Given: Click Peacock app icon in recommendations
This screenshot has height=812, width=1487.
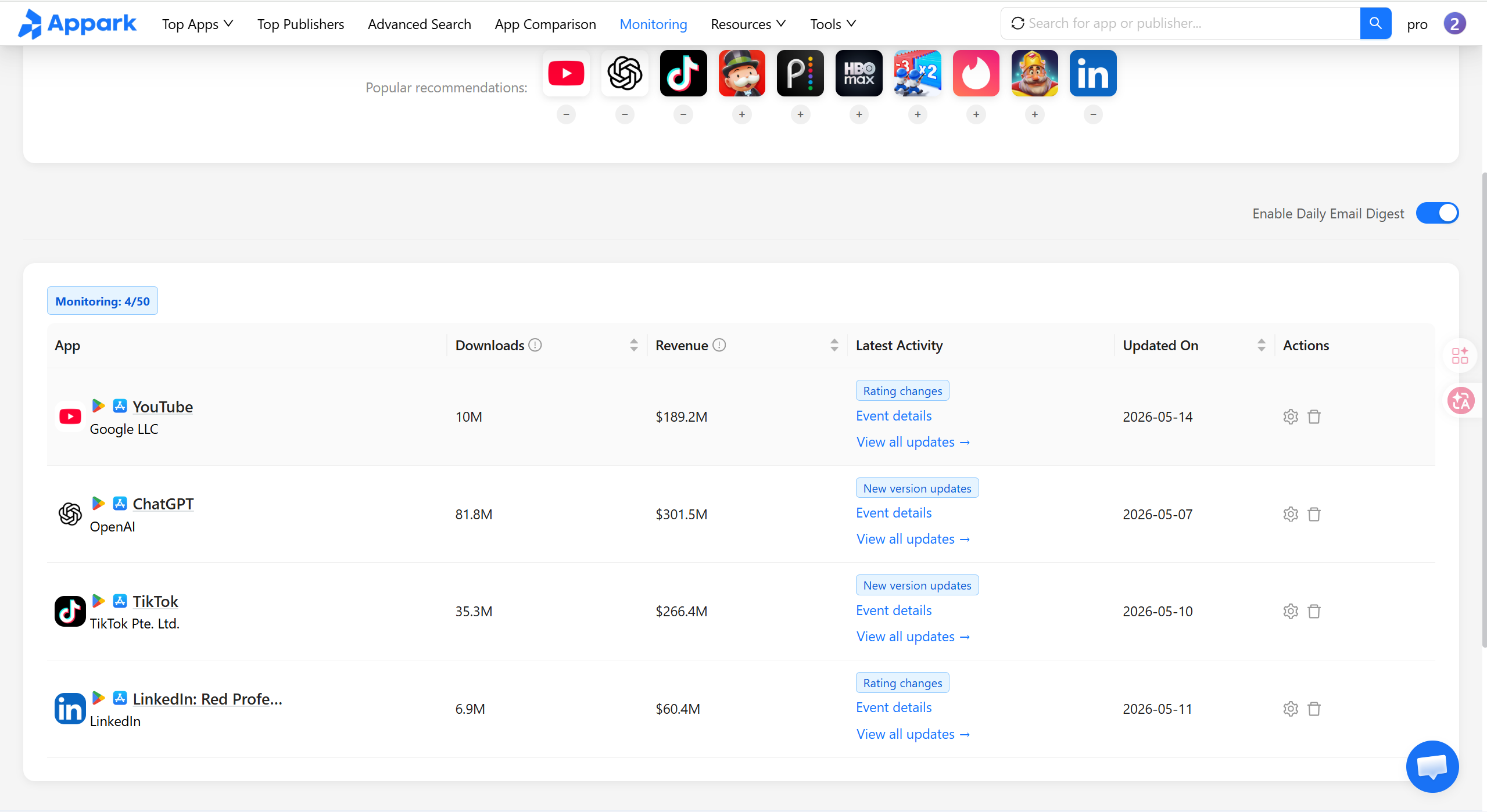Looking at the screenshot, I should click(800, 73).
